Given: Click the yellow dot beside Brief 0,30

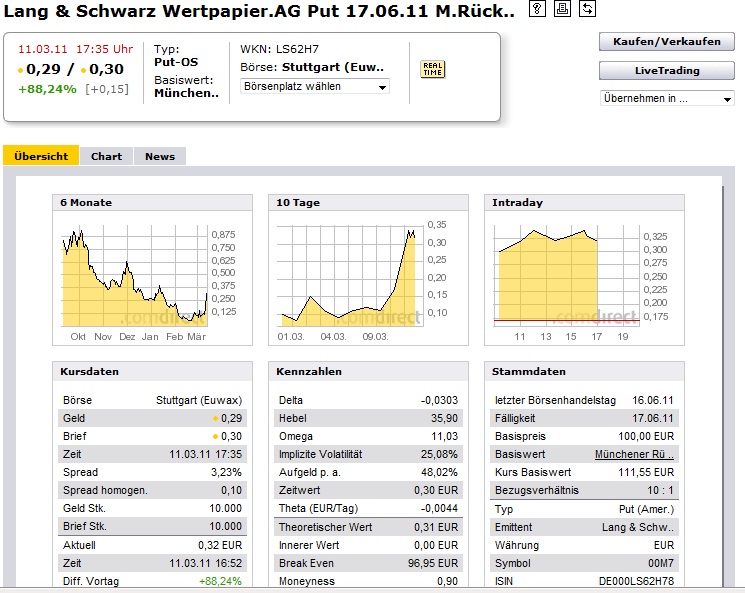Looking at the screenshot, I should click(214, 437).
